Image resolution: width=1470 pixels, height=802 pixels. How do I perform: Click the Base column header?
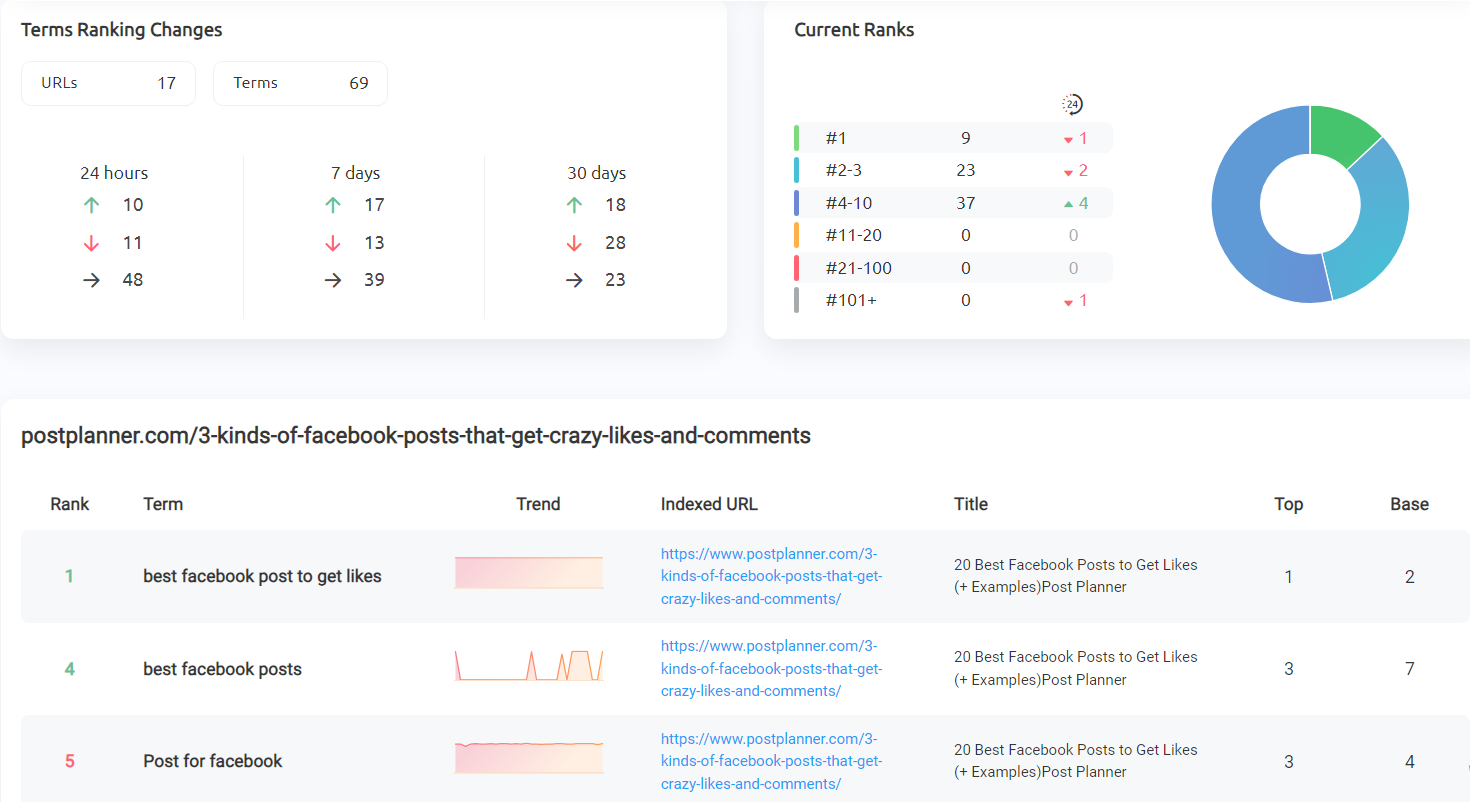click(x=1409, y=504)
